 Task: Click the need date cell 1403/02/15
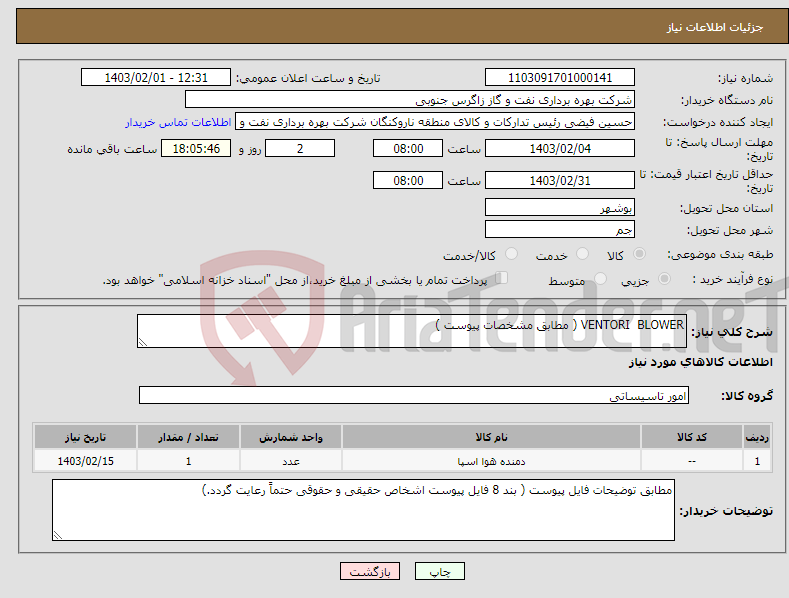(85, 461)
